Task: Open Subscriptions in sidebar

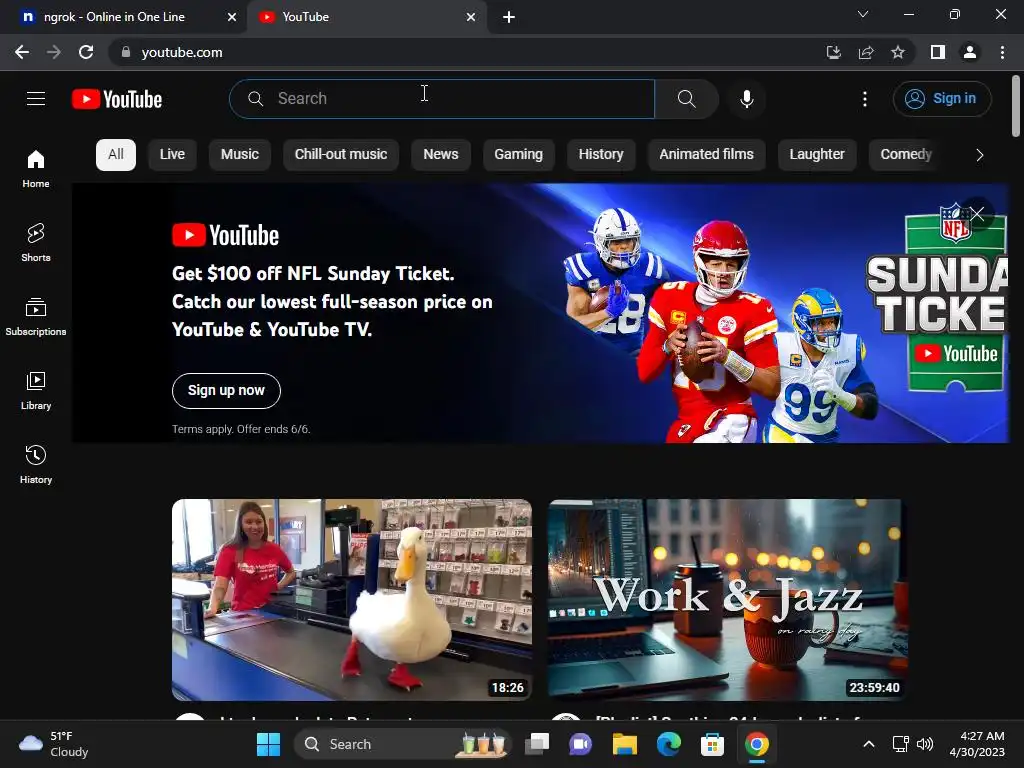Action: 36,316
